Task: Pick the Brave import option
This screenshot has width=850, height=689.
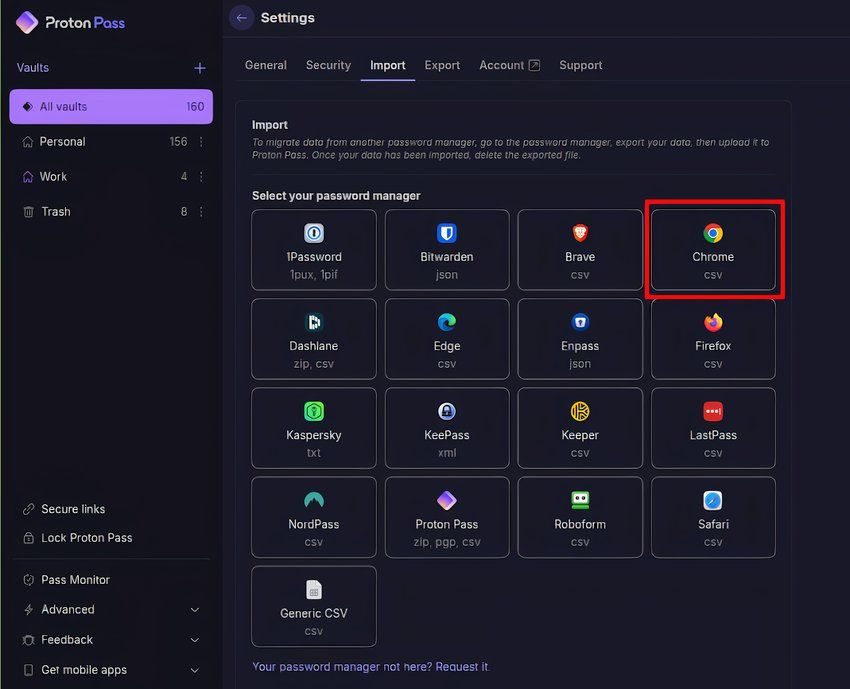Action: coord(580,249)
